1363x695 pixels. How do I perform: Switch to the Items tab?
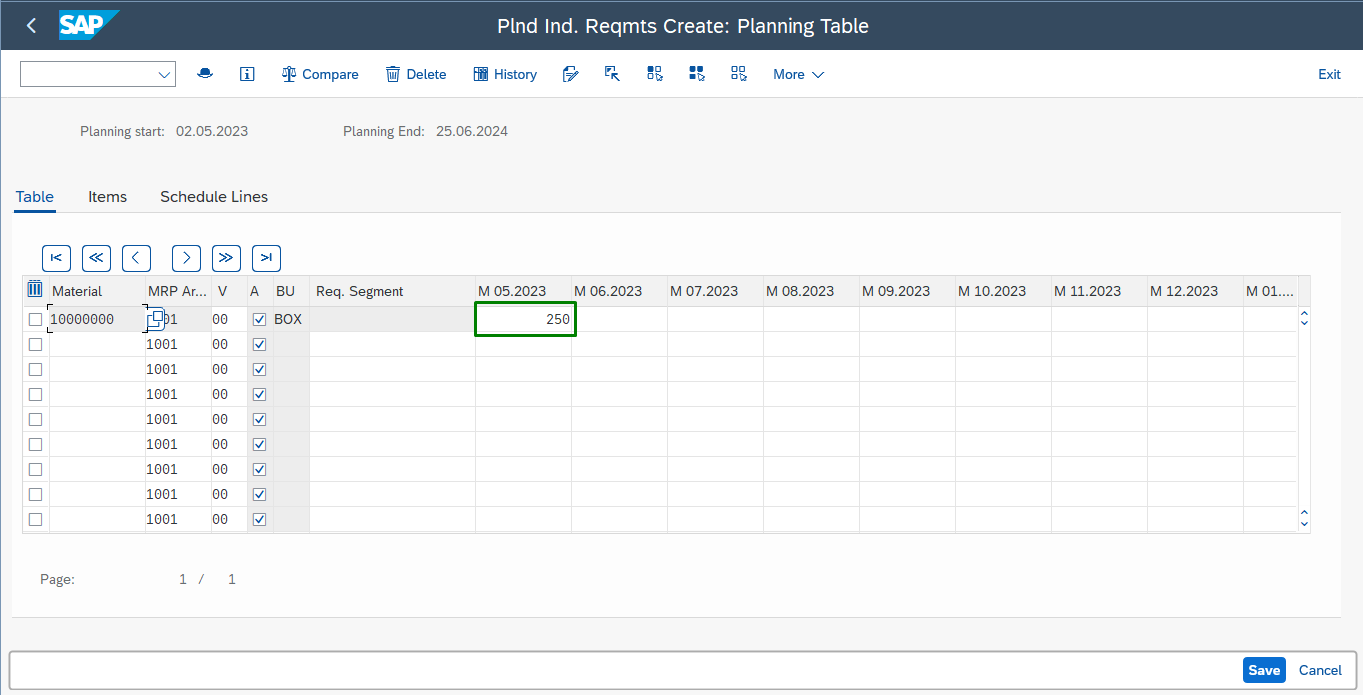pyautogui.click(x=107, y=197)
